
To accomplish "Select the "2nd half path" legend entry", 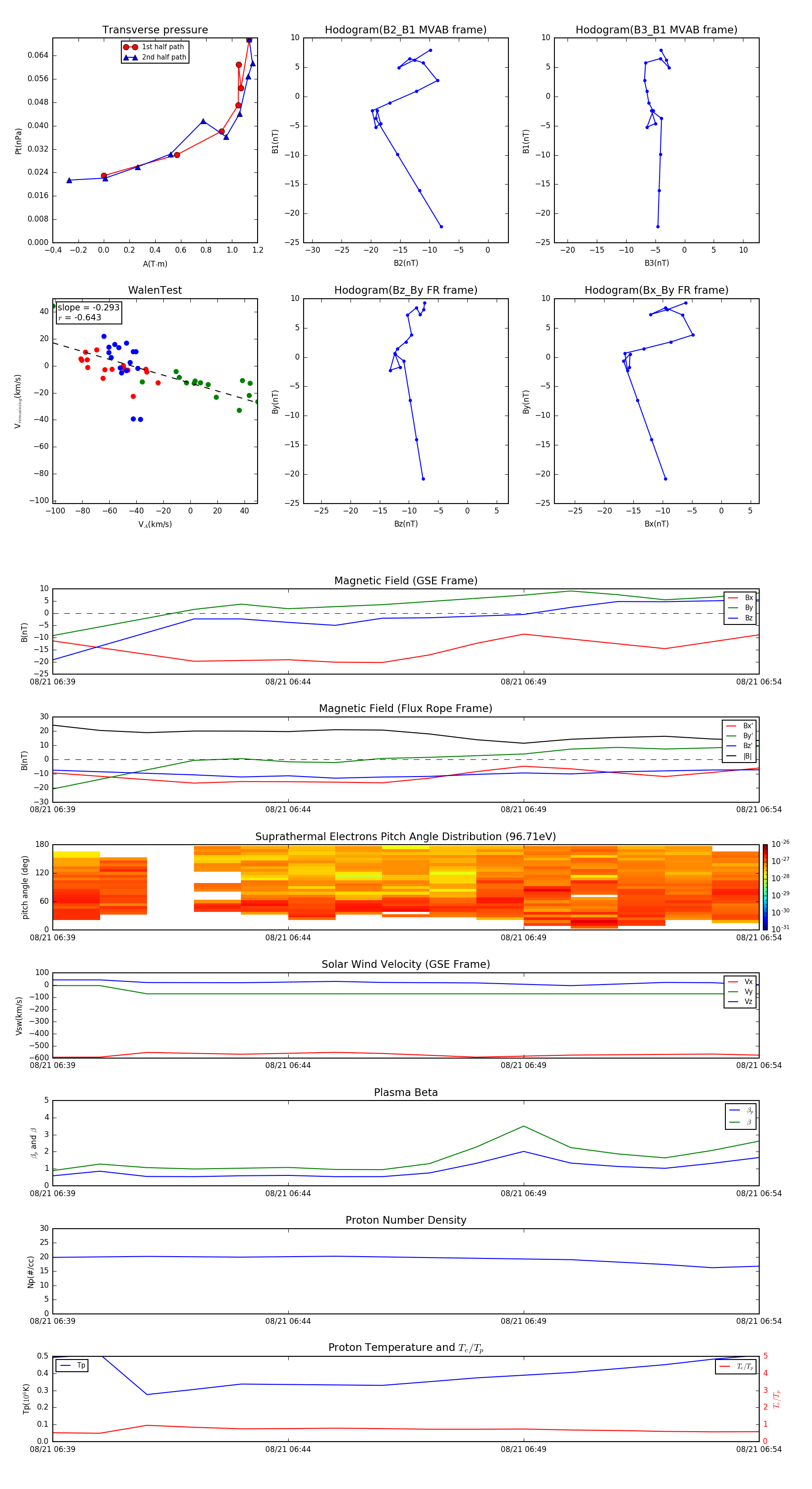I will pyautogui.click(x=154, y=57).
